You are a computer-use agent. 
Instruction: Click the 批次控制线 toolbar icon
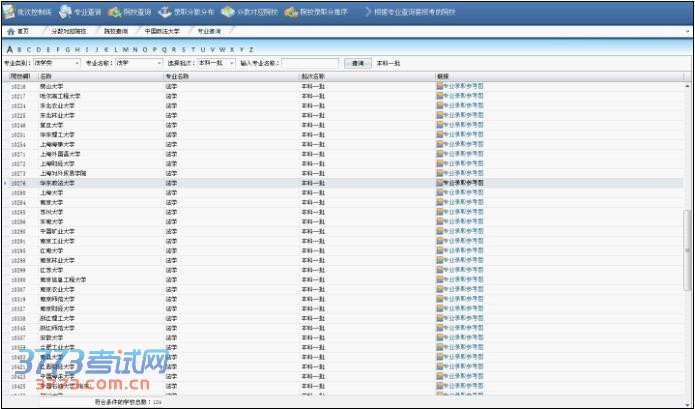10,12
